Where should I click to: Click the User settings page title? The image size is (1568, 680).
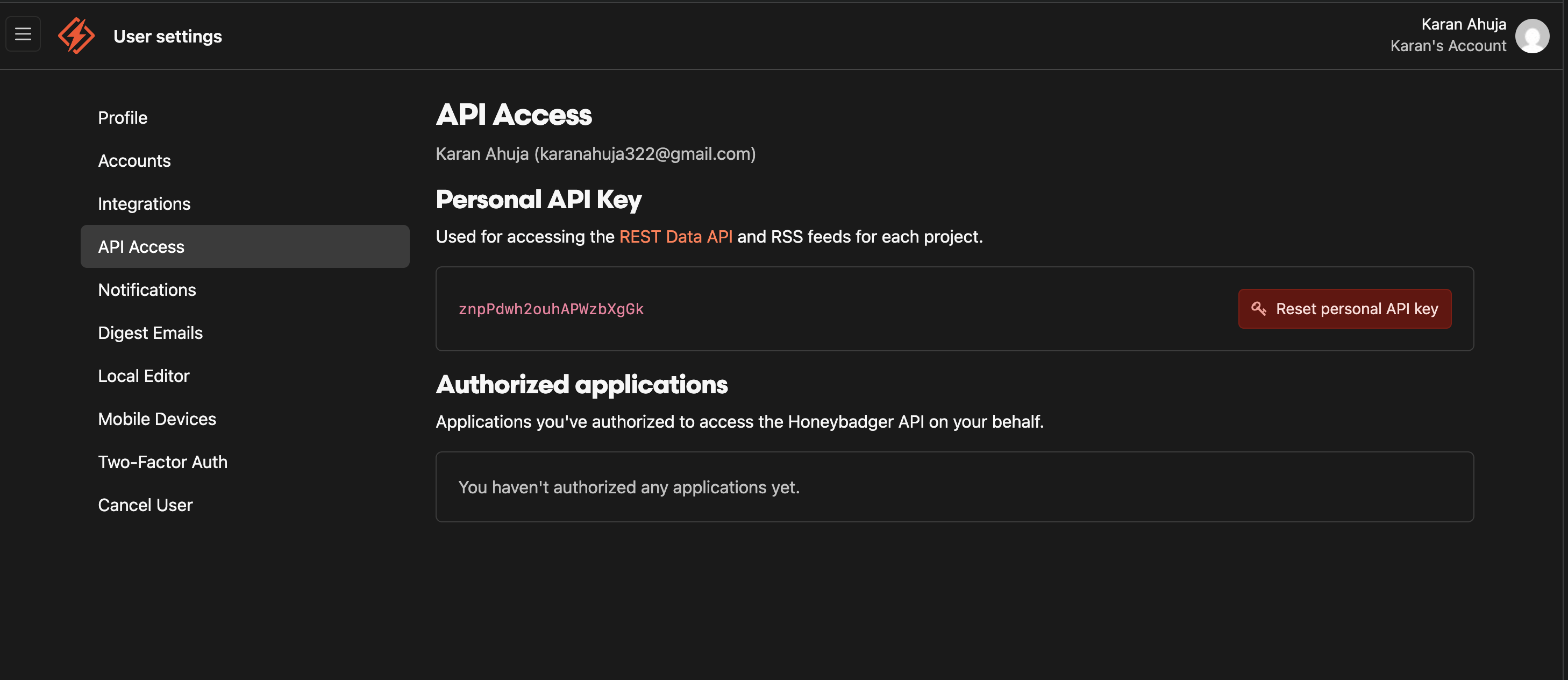coord(167,37)
